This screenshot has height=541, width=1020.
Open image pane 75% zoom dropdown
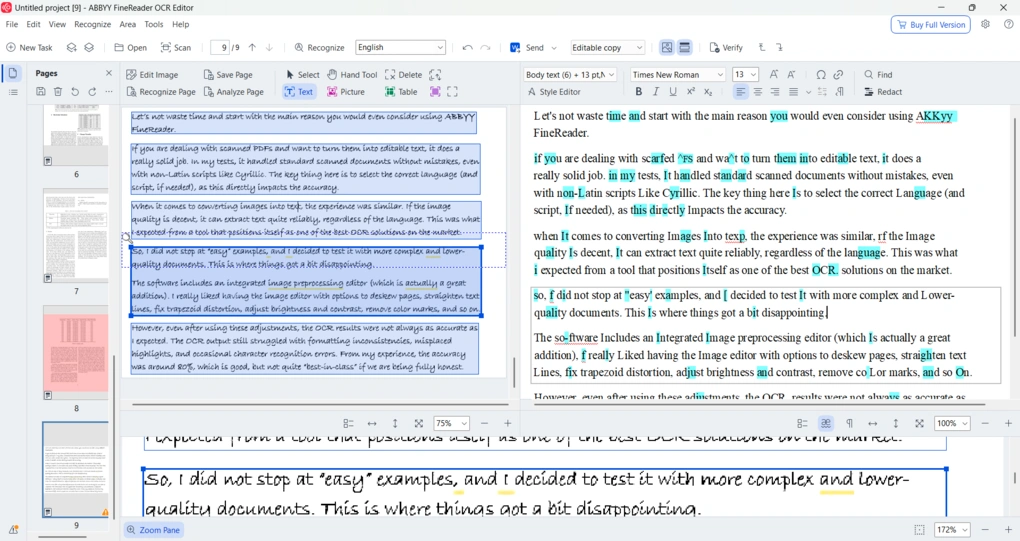[x=451, y=423]
